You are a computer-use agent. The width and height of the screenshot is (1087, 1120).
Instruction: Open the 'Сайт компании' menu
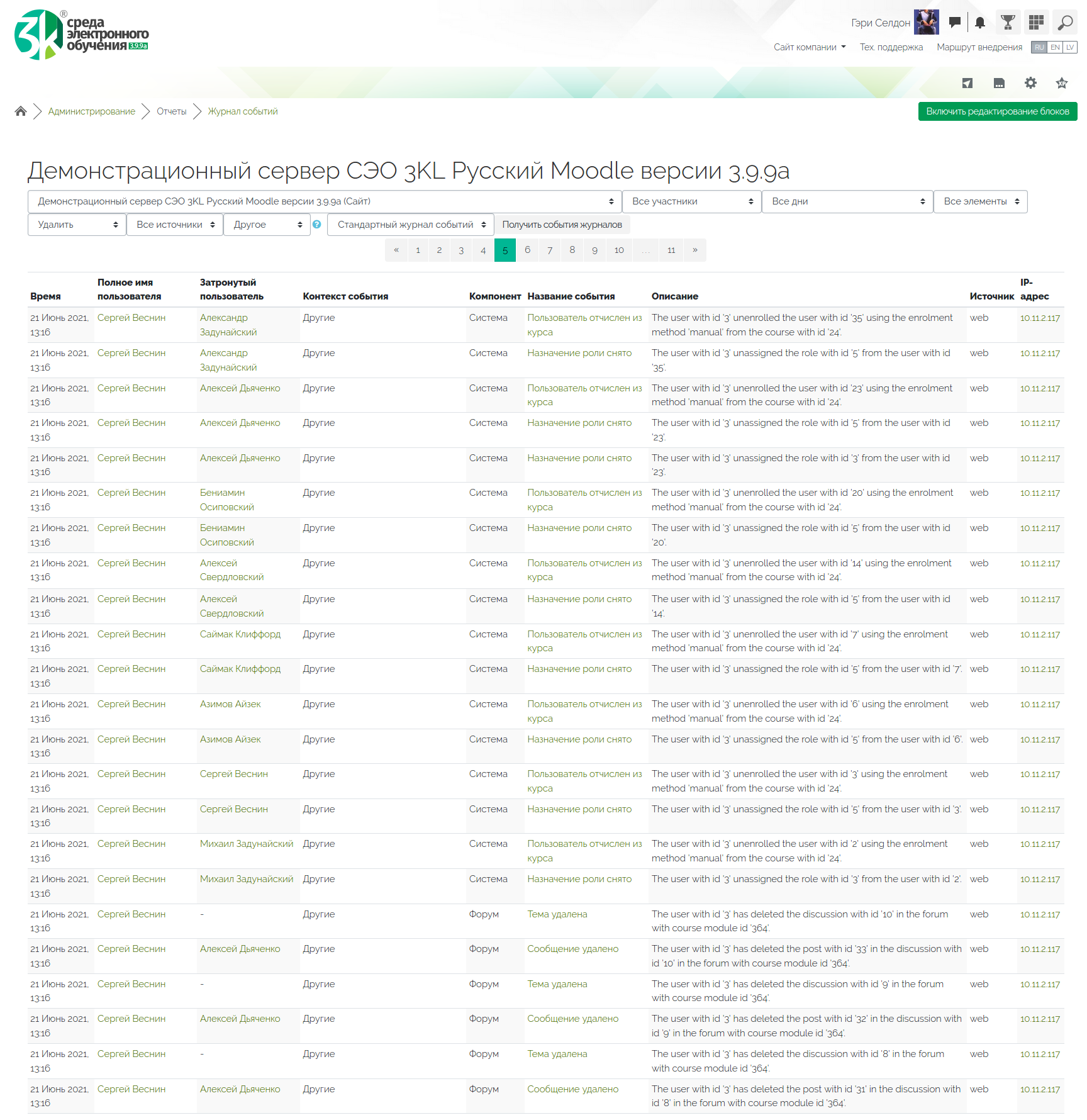pyautogui.click(x=809, y=47)
